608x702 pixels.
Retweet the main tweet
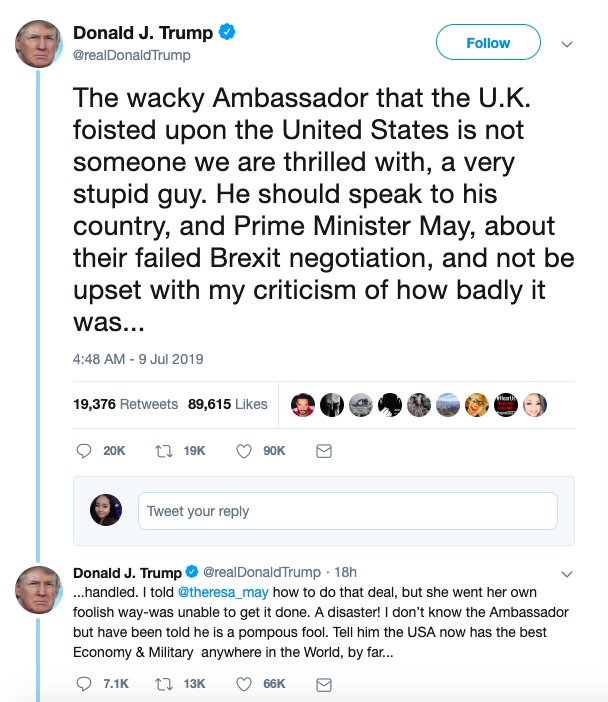[163, 451]
